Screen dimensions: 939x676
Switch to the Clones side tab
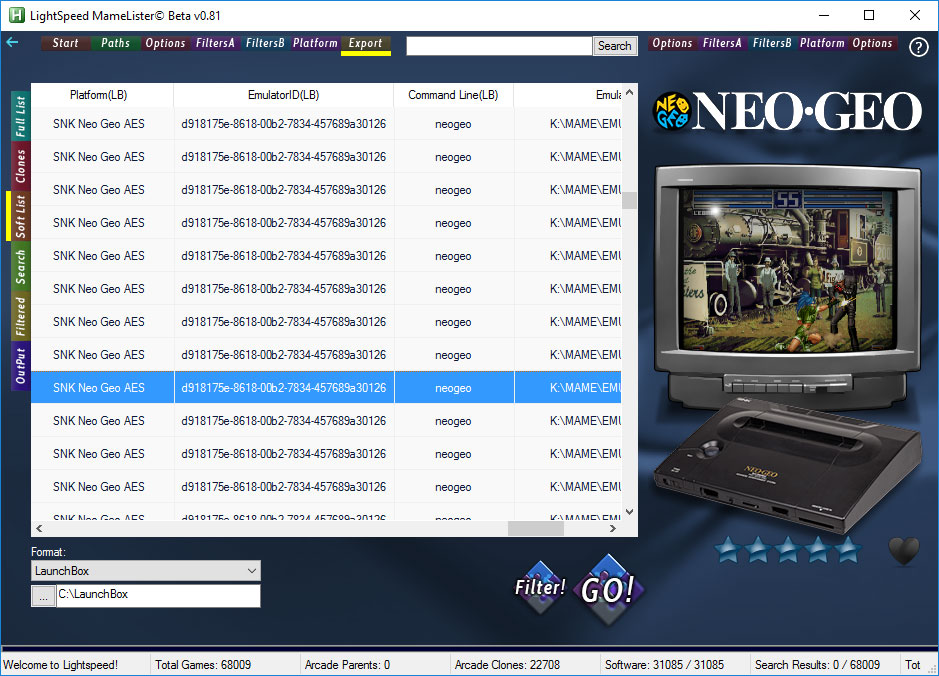pyautogui.click(x=20, y=166)
